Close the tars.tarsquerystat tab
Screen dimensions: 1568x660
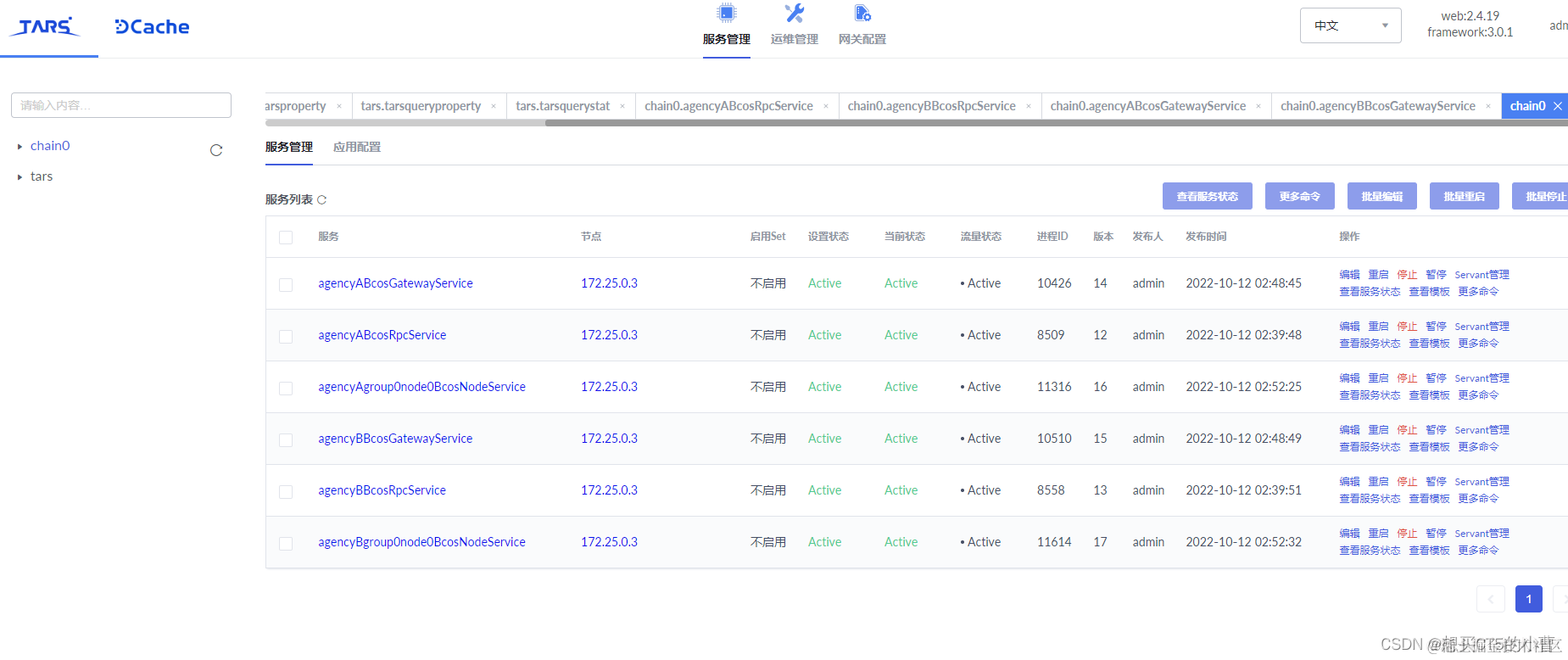tap(622, 106)
